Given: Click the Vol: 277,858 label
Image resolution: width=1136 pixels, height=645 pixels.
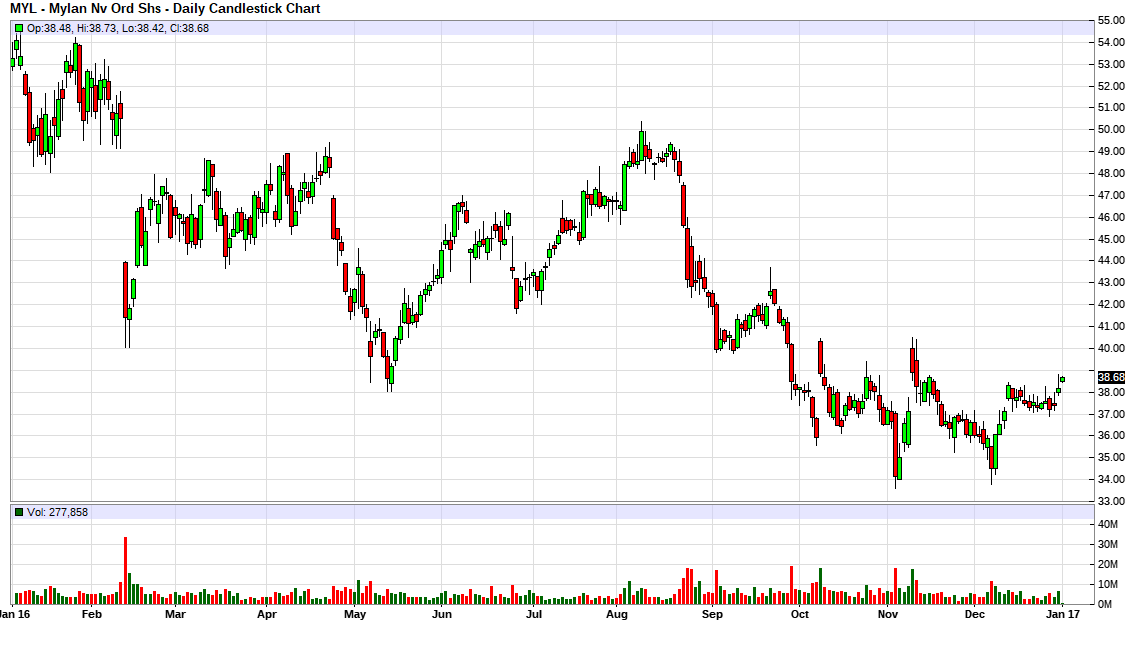Looking at the screenshot, I should (x=57, y=512).
